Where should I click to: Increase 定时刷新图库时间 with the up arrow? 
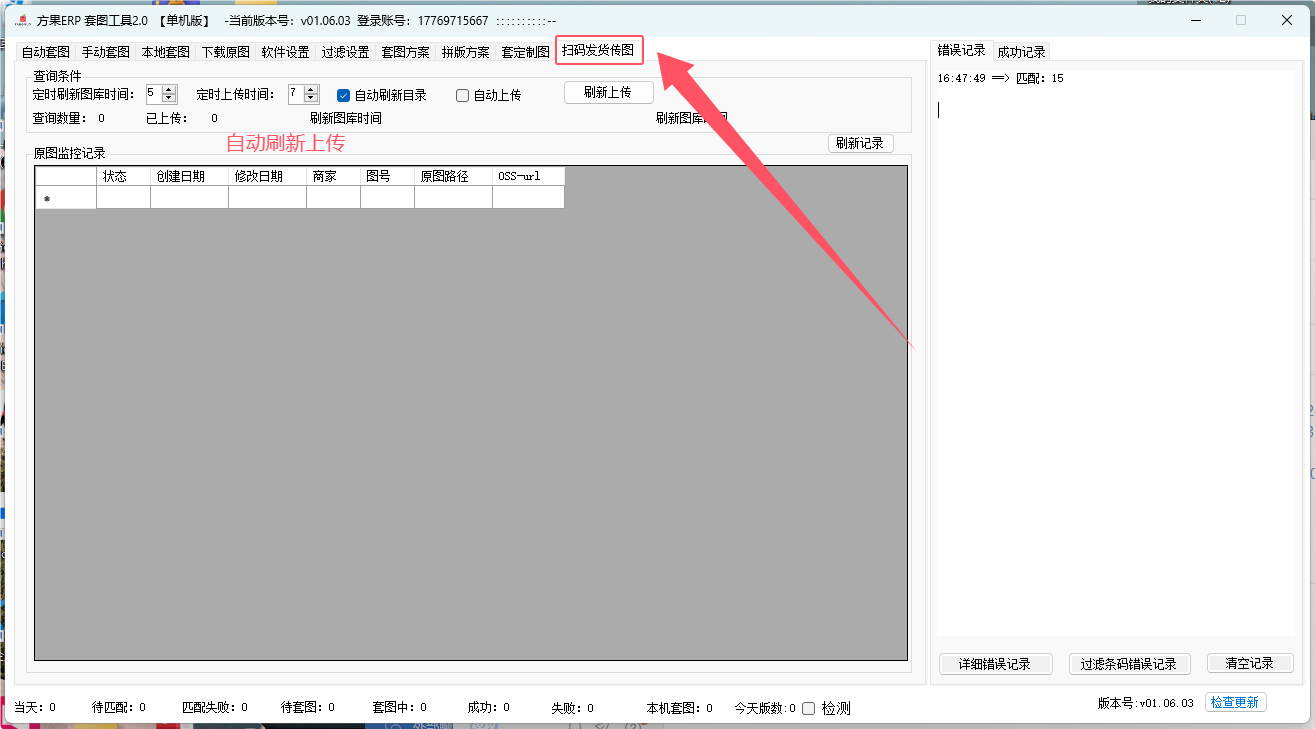169,89
